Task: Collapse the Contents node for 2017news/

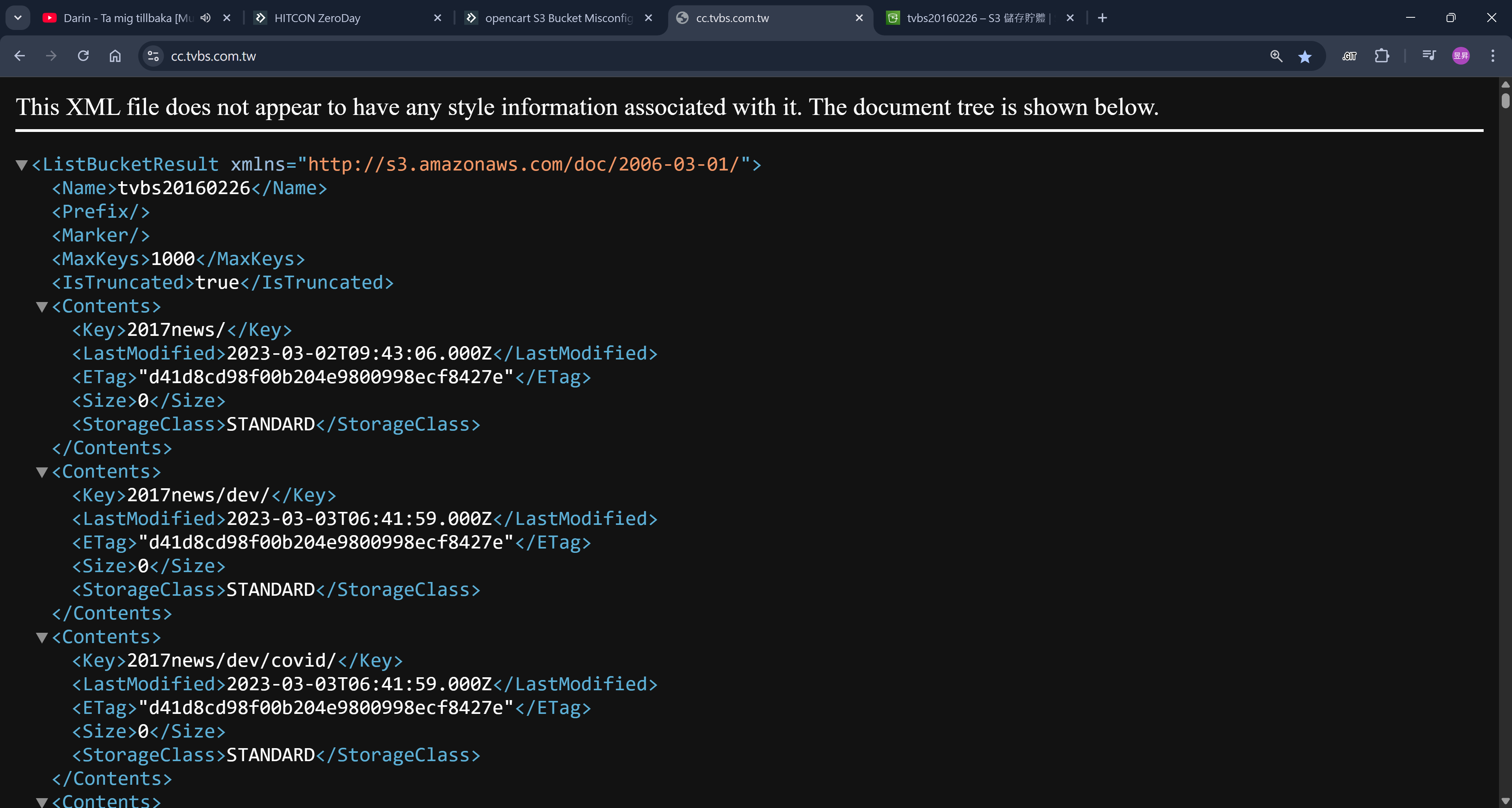Action: click(42, 306)
